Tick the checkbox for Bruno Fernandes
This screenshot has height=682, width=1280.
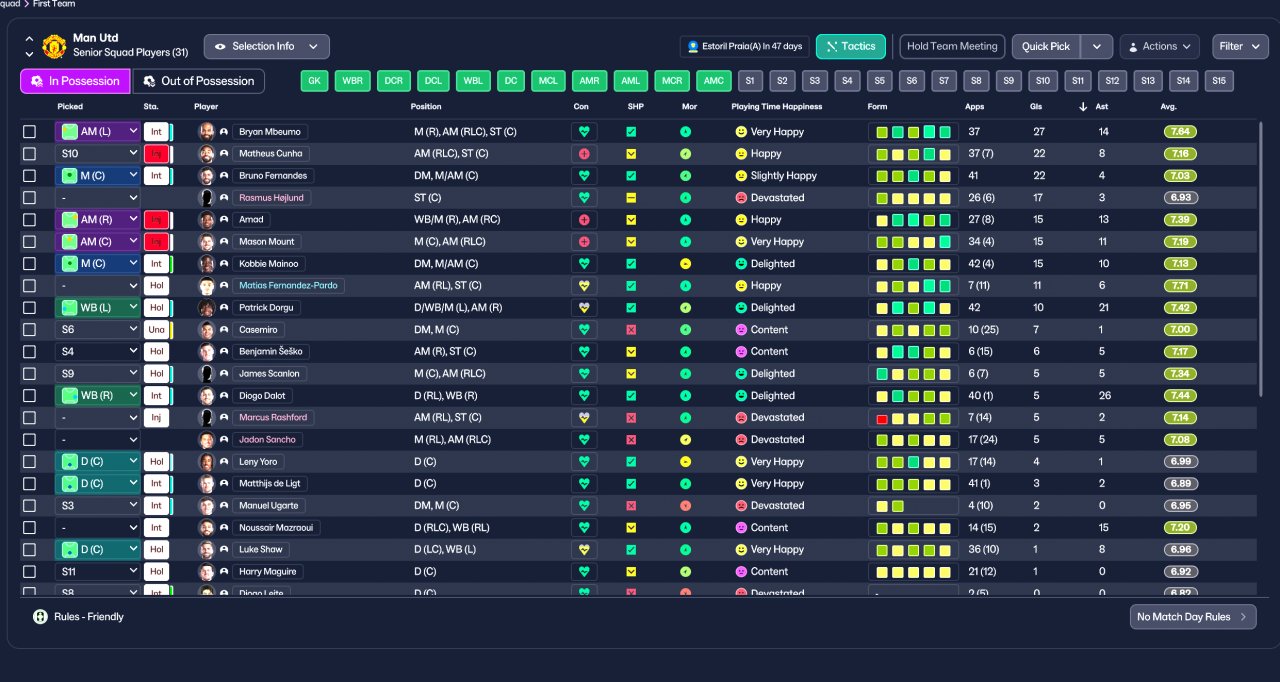pyautogui.click(x=30, y=176)
